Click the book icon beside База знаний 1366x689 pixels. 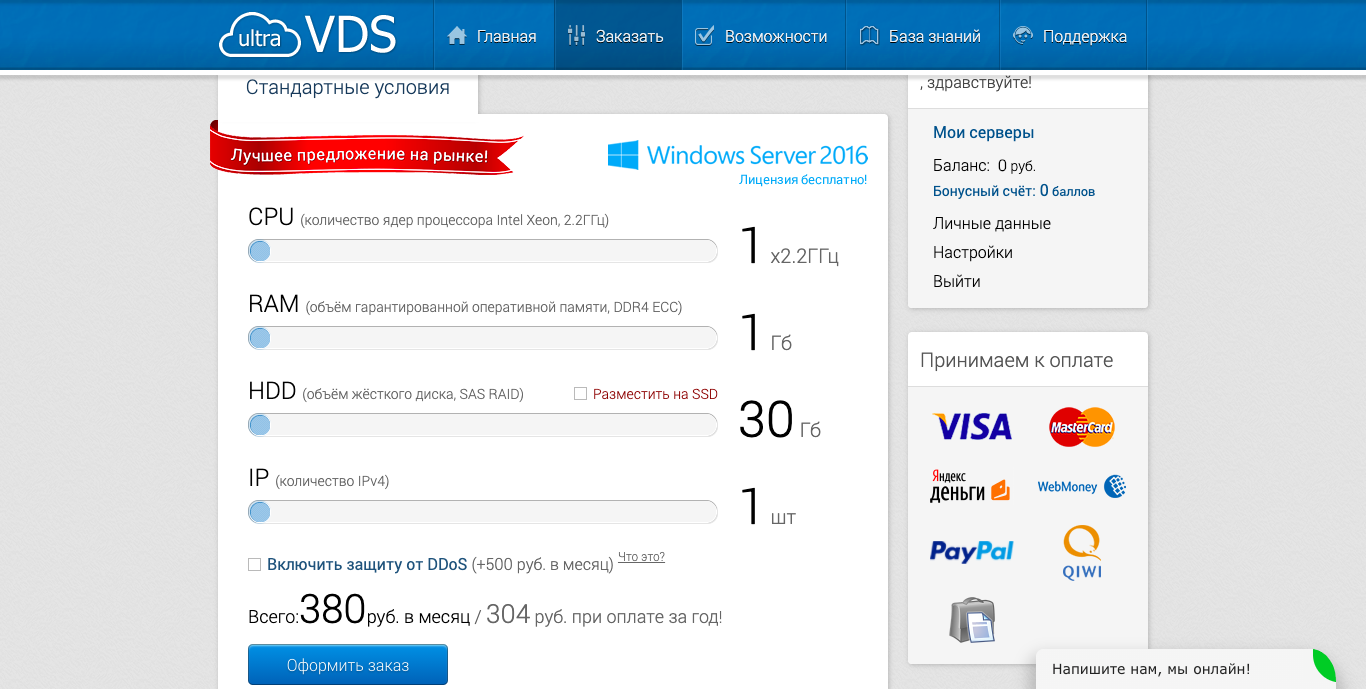[869, 36]
